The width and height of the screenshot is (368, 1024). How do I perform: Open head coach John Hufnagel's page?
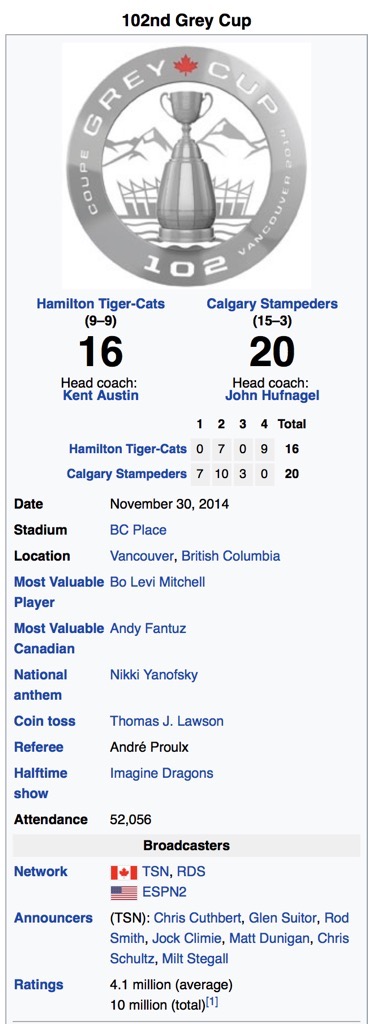(x=272, y=395)
